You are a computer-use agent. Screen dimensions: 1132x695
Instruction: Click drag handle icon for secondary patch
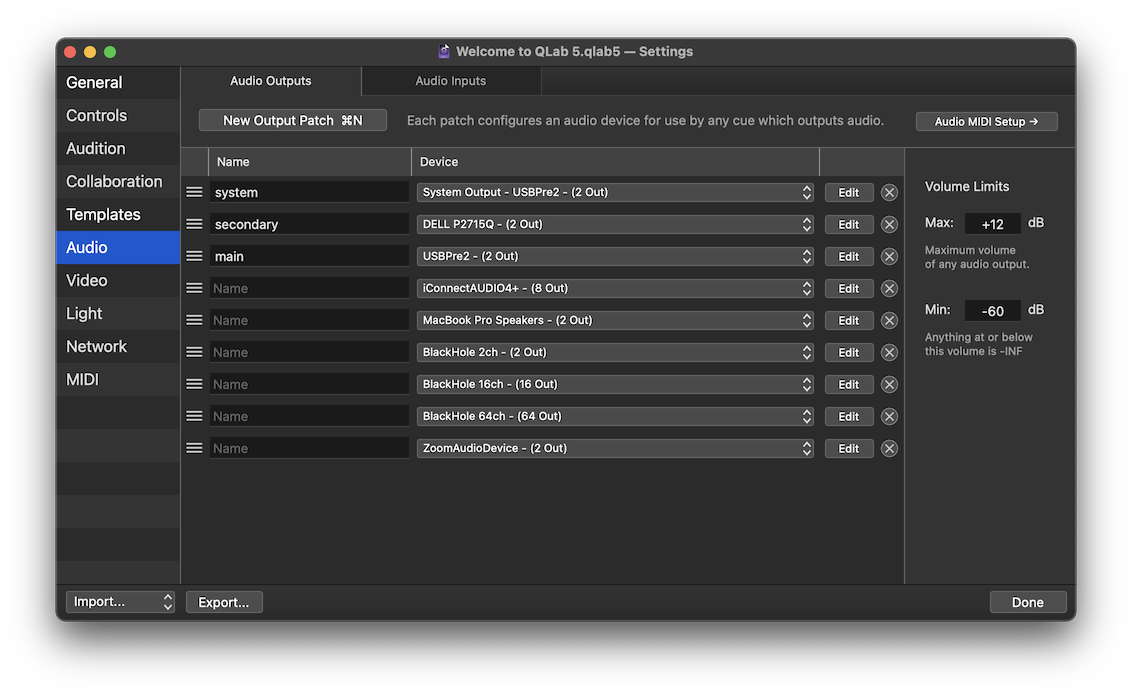pos(194,224)
